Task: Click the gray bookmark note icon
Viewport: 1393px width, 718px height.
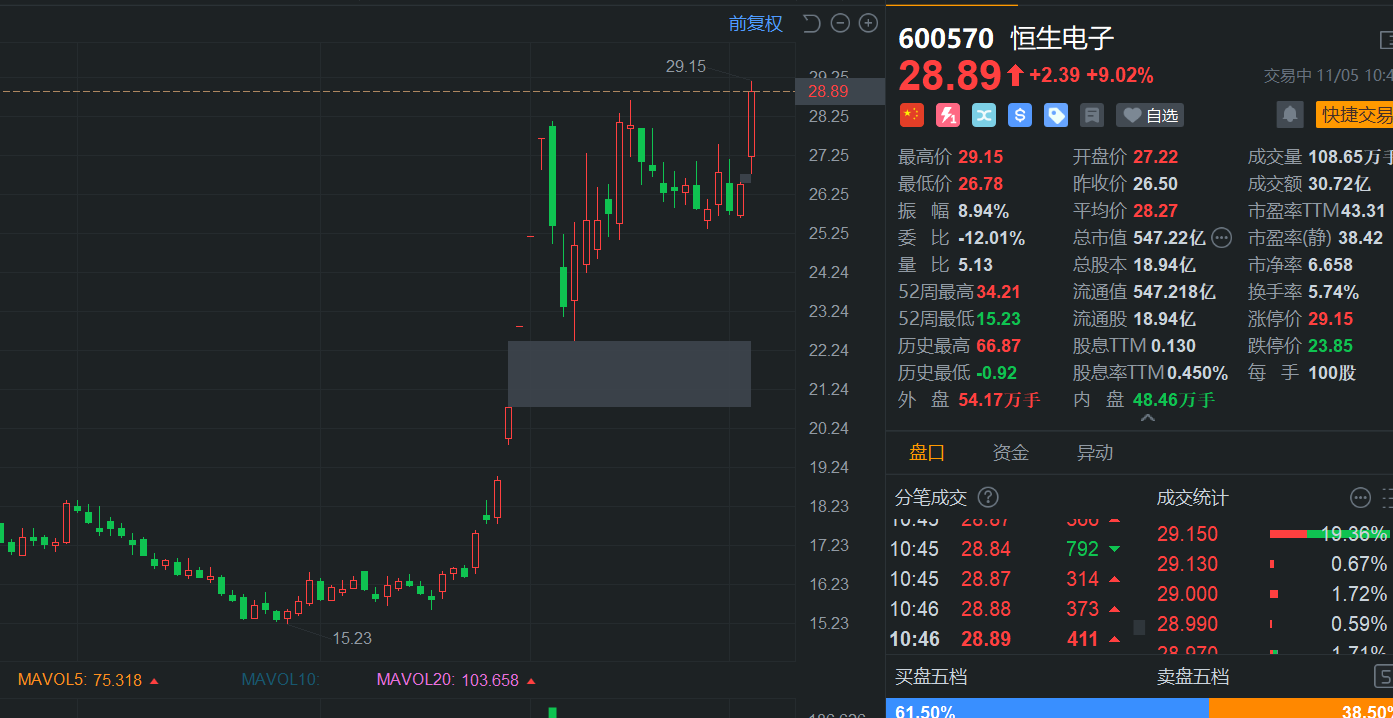Action: [x=1092, y=115]
